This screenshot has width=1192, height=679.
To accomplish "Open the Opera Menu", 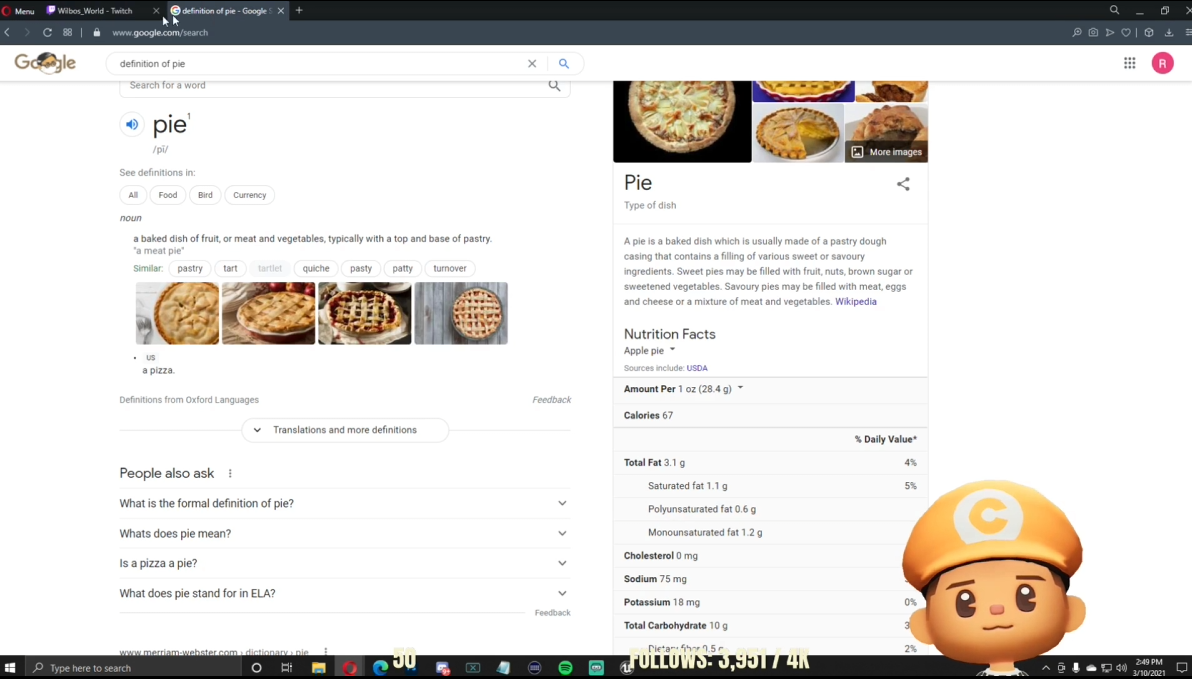I will 19,11.
